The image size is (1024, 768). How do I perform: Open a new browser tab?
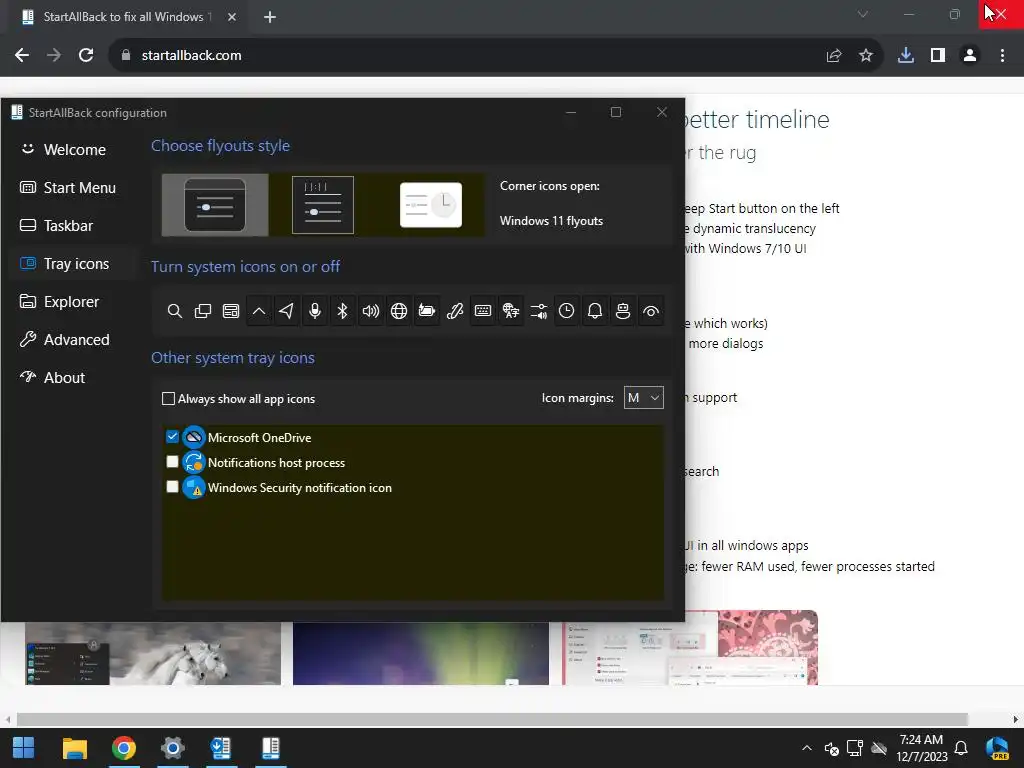point(270,17)
